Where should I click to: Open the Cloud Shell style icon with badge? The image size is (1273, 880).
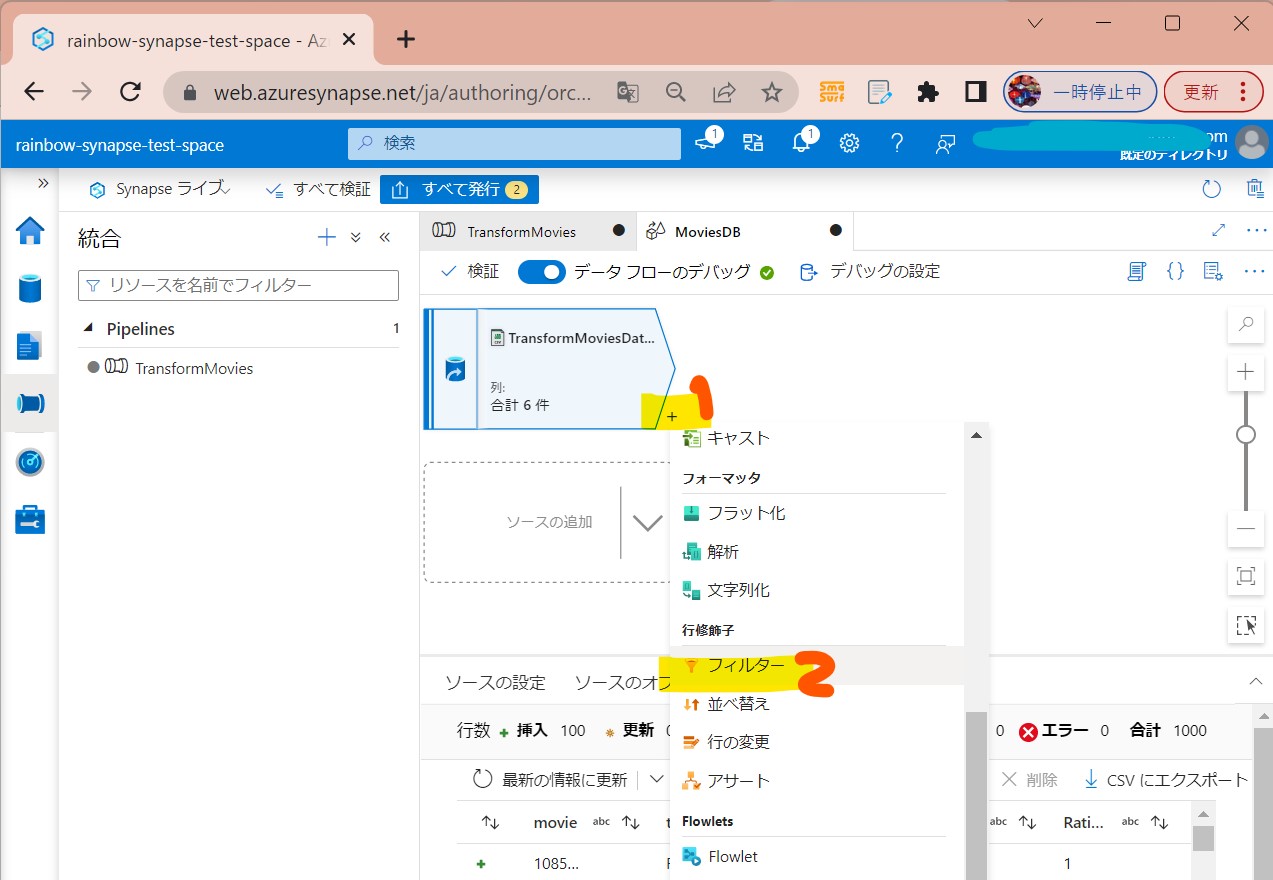click(707, 142)
